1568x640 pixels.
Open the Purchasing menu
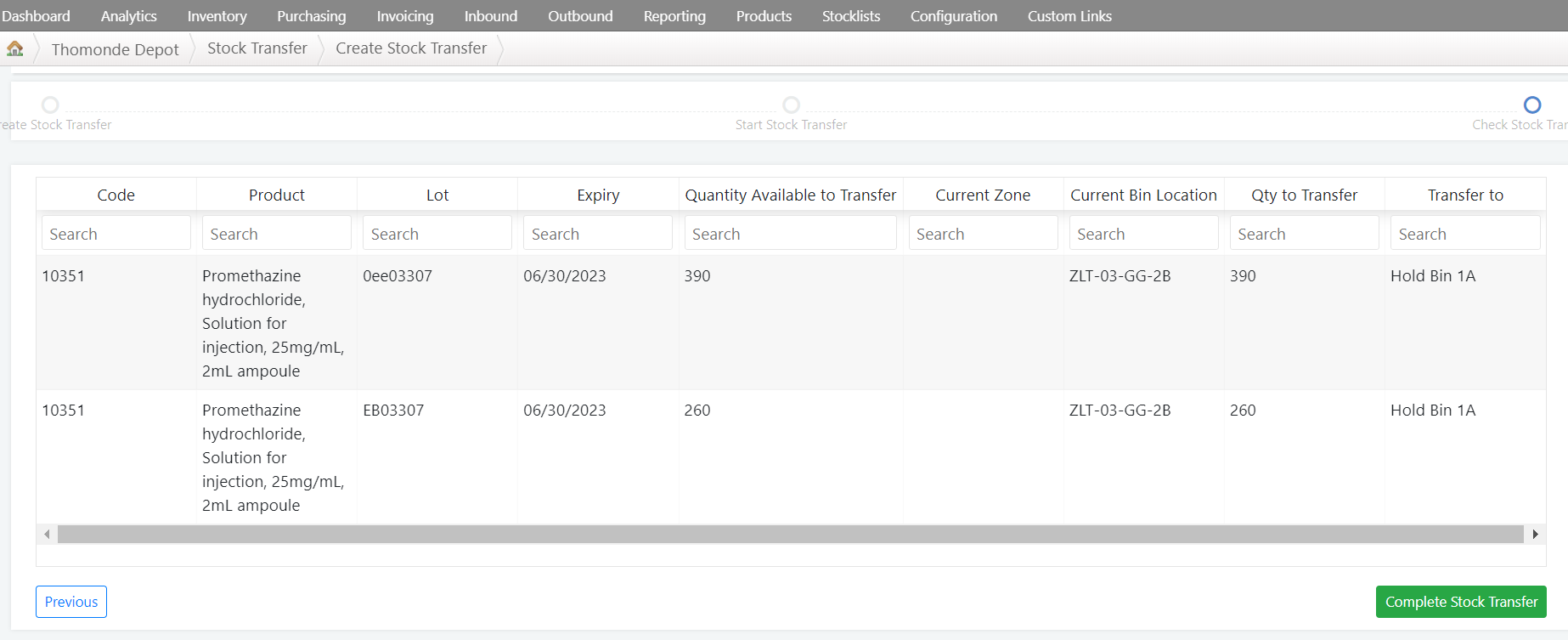[x=312, y=16]
